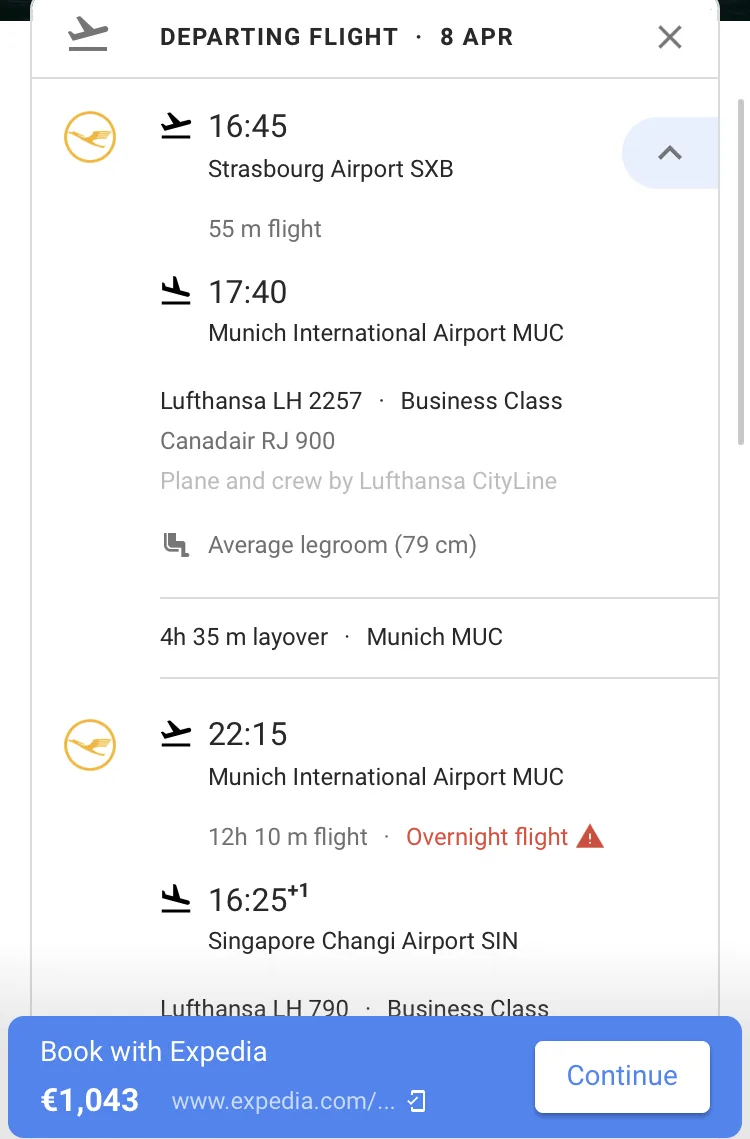The image size is (750, 1139).
Task: Click the Lufthansa logo beside the 16:45 flight
Action: tap(90, 137)
